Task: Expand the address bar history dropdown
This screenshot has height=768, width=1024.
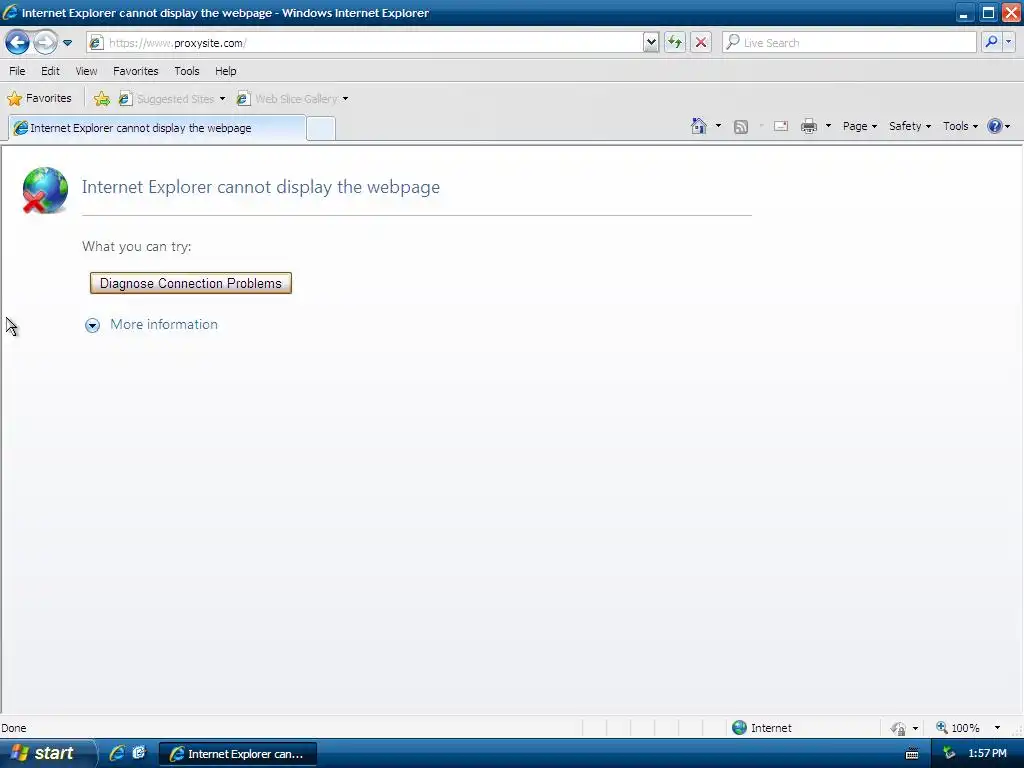Action: point(650,42)
